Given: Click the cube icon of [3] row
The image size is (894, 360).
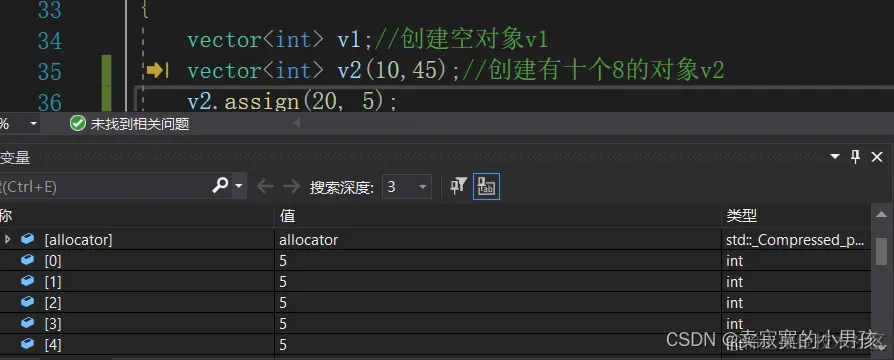Looking at the screenshot, I should tap(27, 323).
